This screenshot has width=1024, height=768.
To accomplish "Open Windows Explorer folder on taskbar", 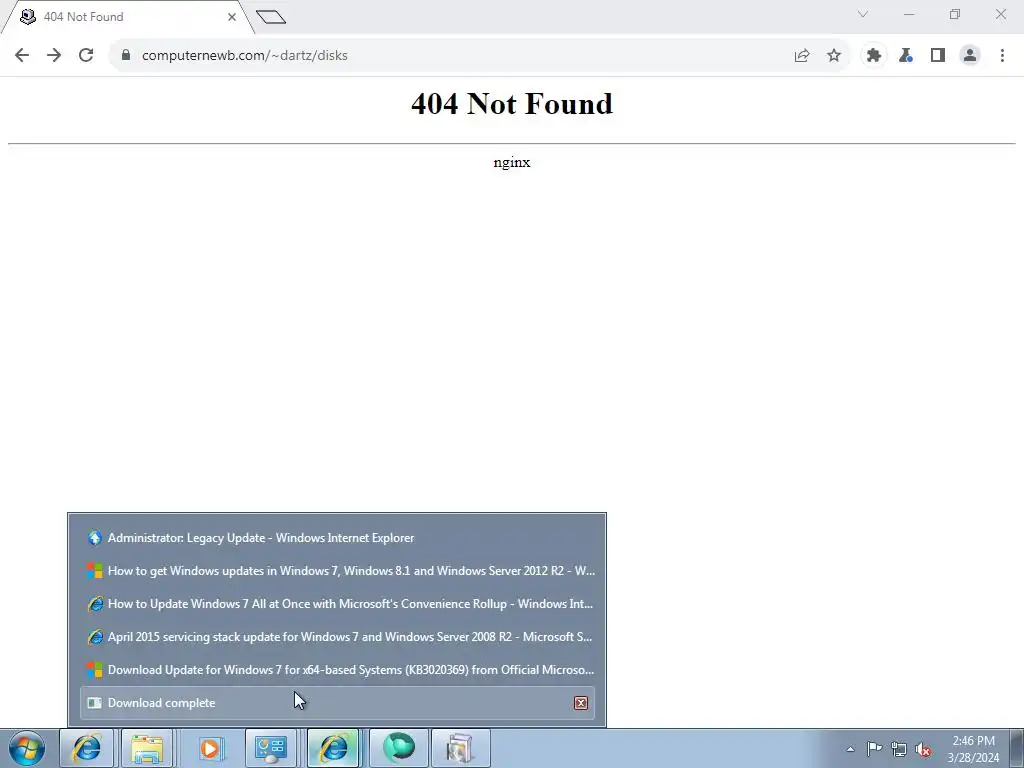I will [x=148, y=748].
